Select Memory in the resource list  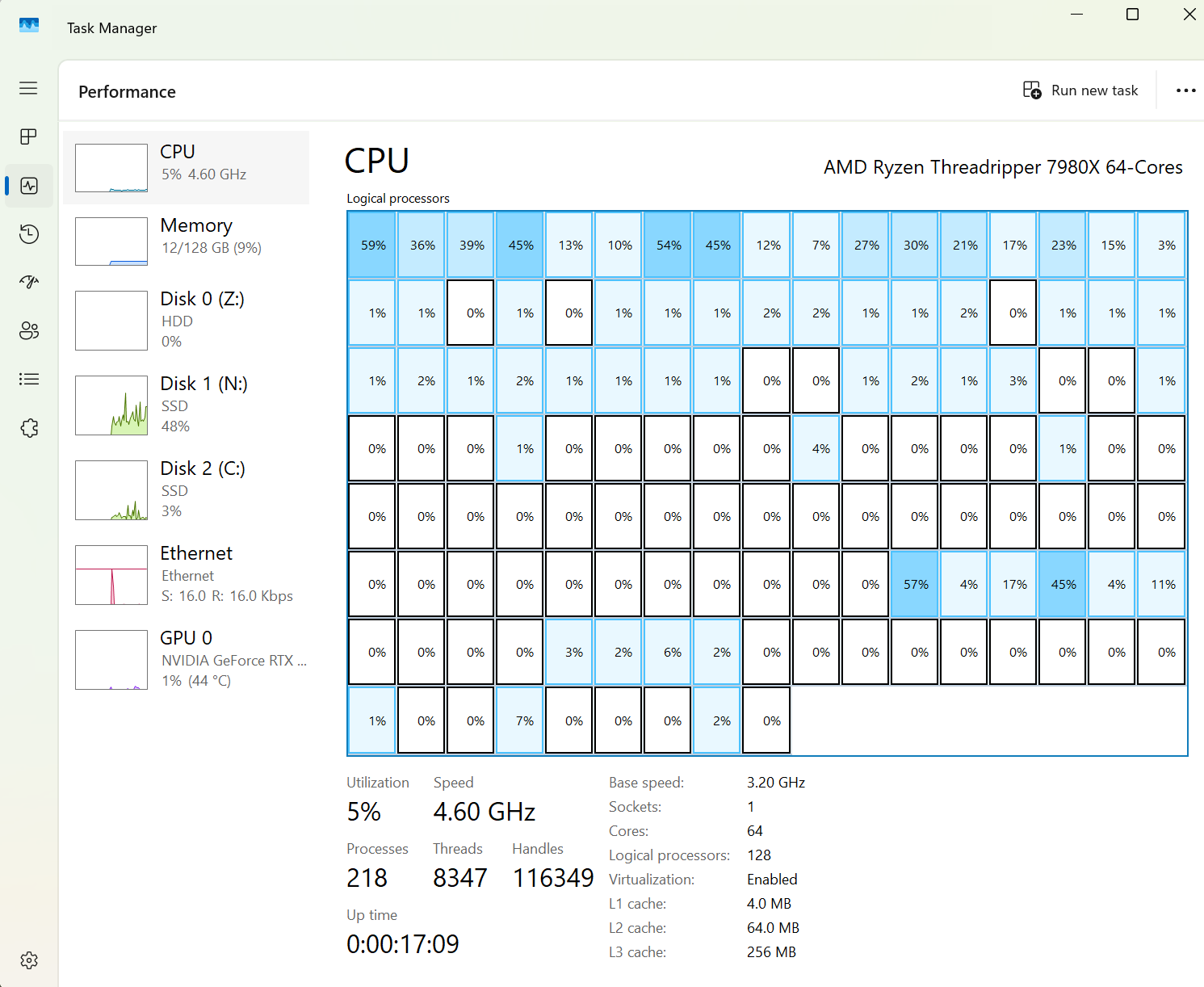click(187, 241)
